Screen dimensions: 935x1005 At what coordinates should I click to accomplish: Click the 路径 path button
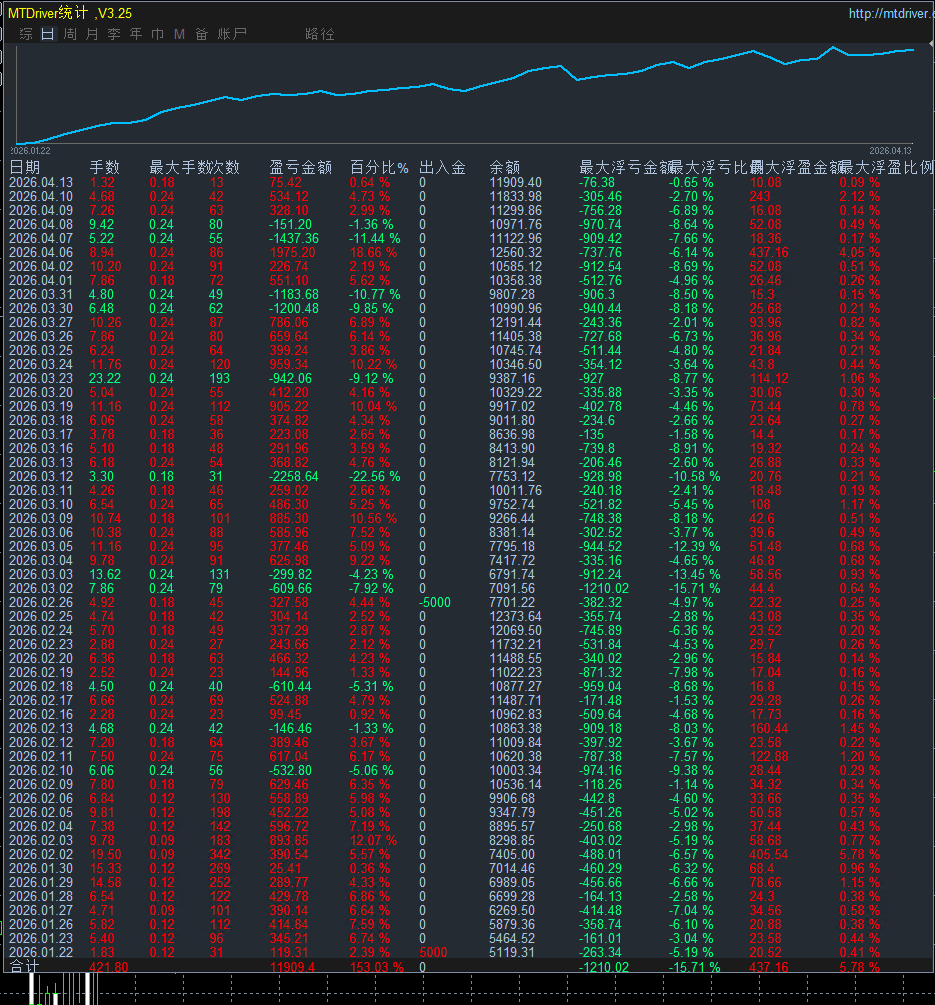tap(320, 34)
